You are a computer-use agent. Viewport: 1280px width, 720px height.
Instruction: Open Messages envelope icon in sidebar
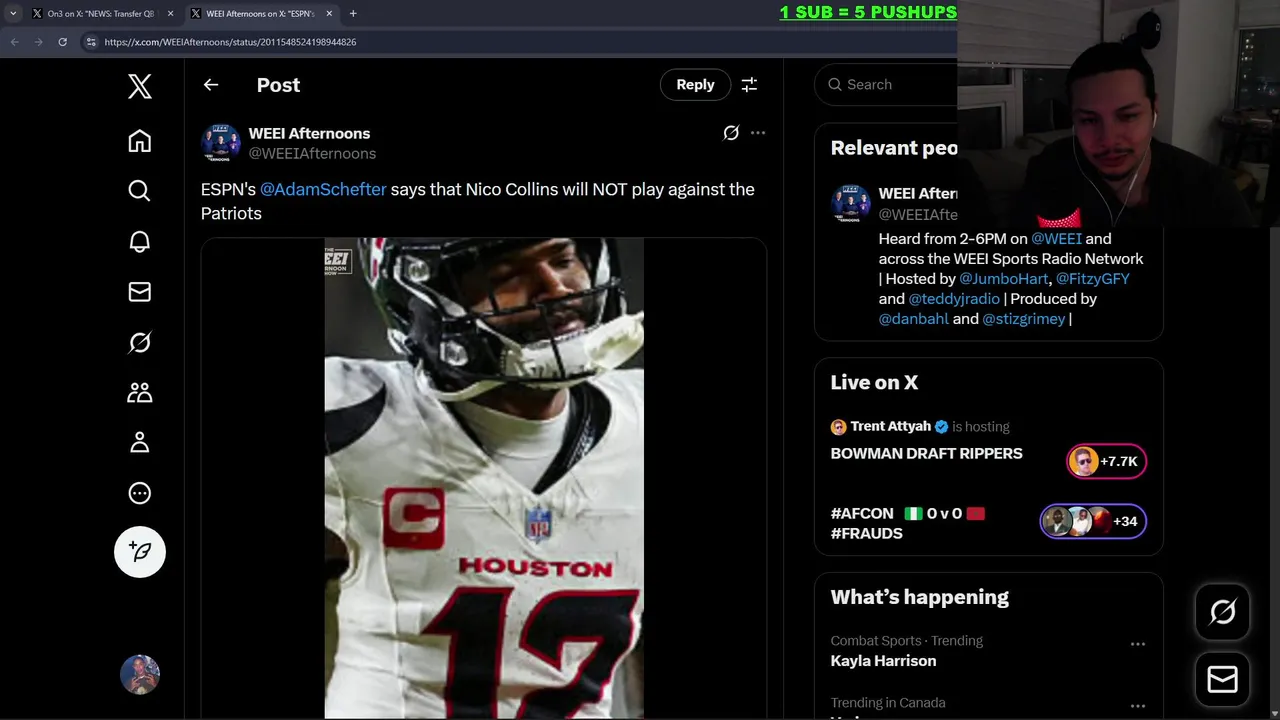click(x=140, y=292)
